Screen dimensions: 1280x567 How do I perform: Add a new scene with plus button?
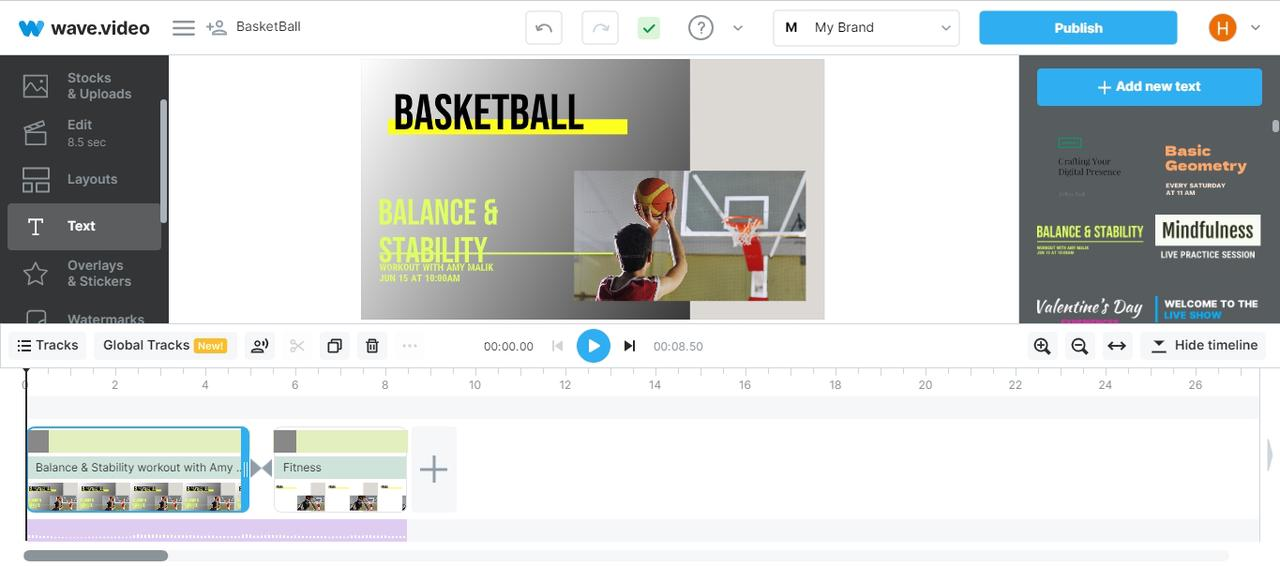point(434,470)
